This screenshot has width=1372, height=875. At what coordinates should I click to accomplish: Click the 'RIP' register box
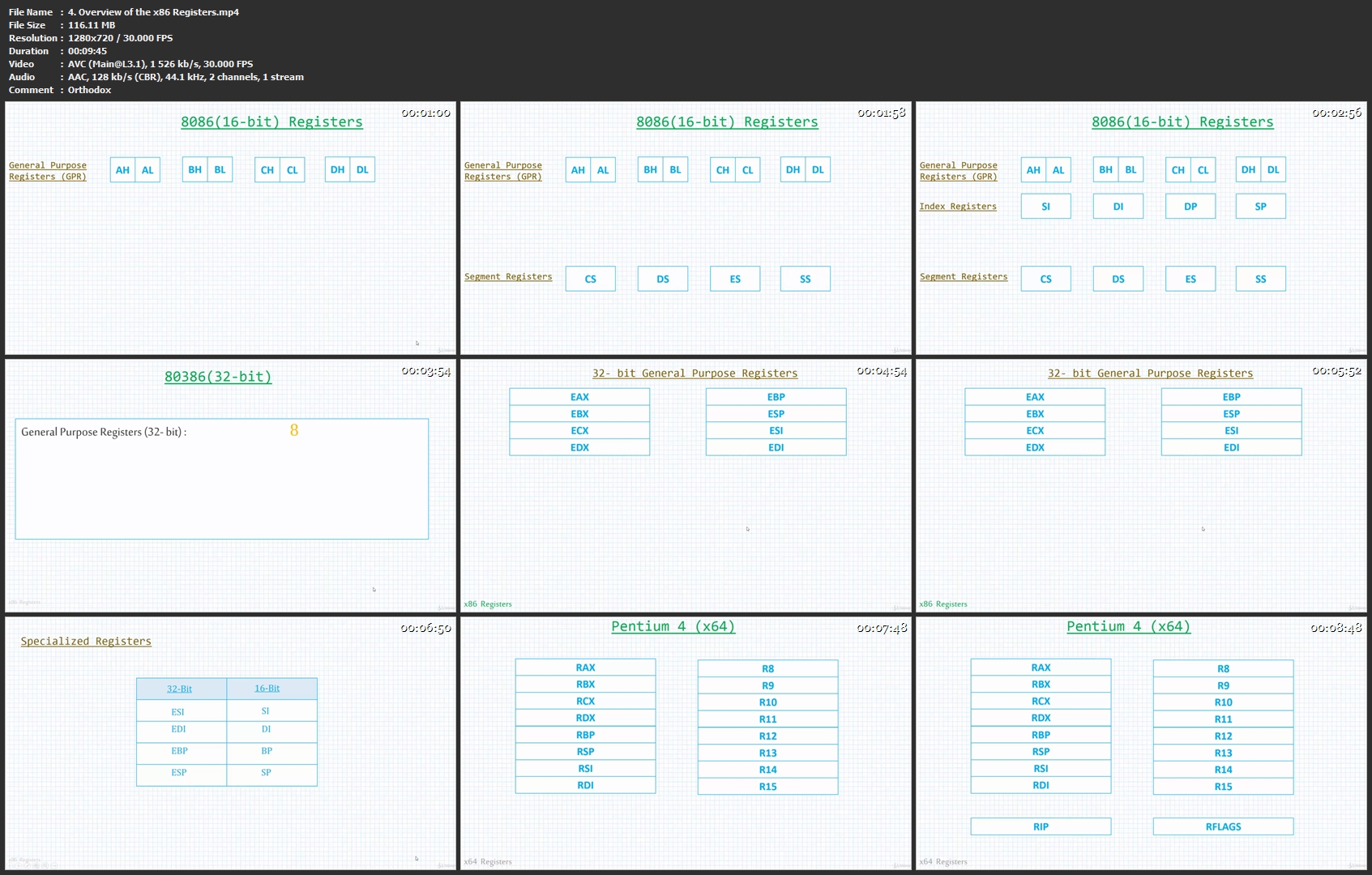[x=1041, y=826]
